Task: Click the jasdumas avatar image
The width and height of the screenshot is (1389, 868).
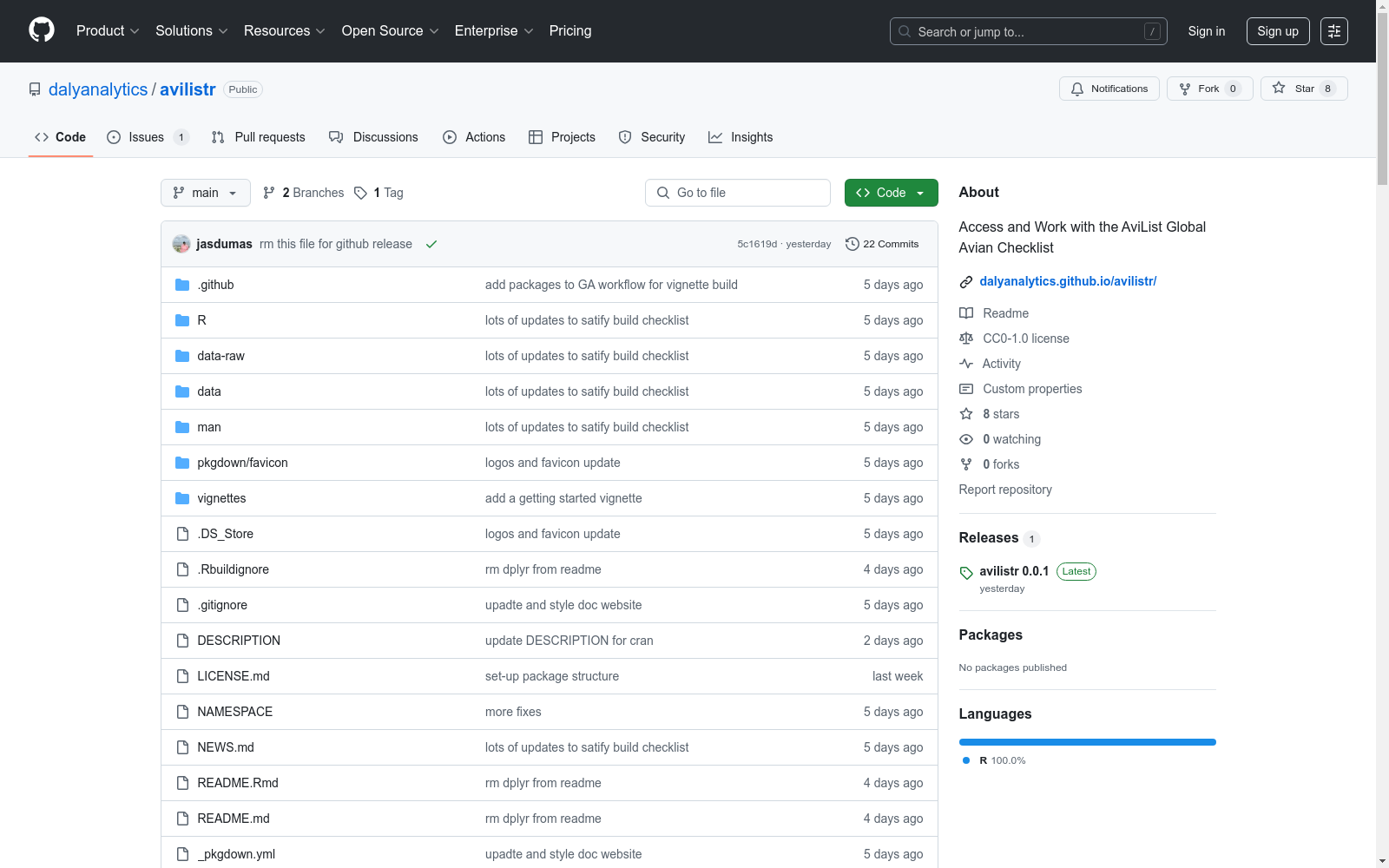Action: 181,244
